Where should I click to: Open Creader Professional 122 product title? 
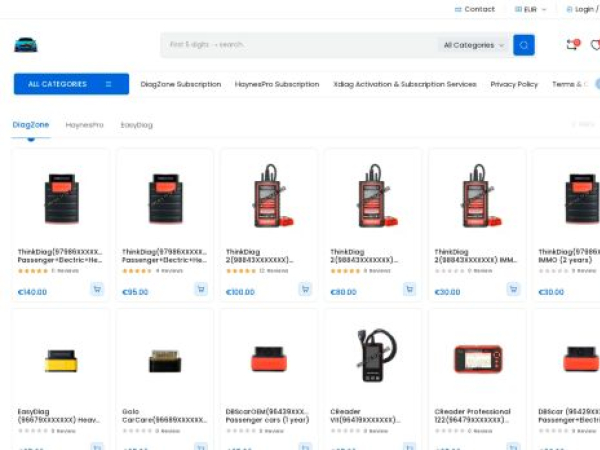[x=473, y=416]
